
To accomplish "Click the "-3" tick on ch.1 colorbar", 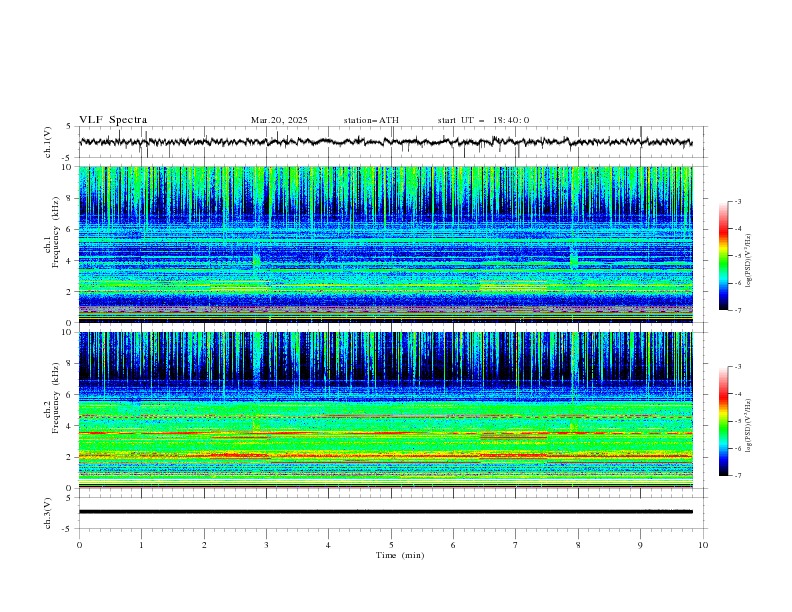I will coord(737,201).
